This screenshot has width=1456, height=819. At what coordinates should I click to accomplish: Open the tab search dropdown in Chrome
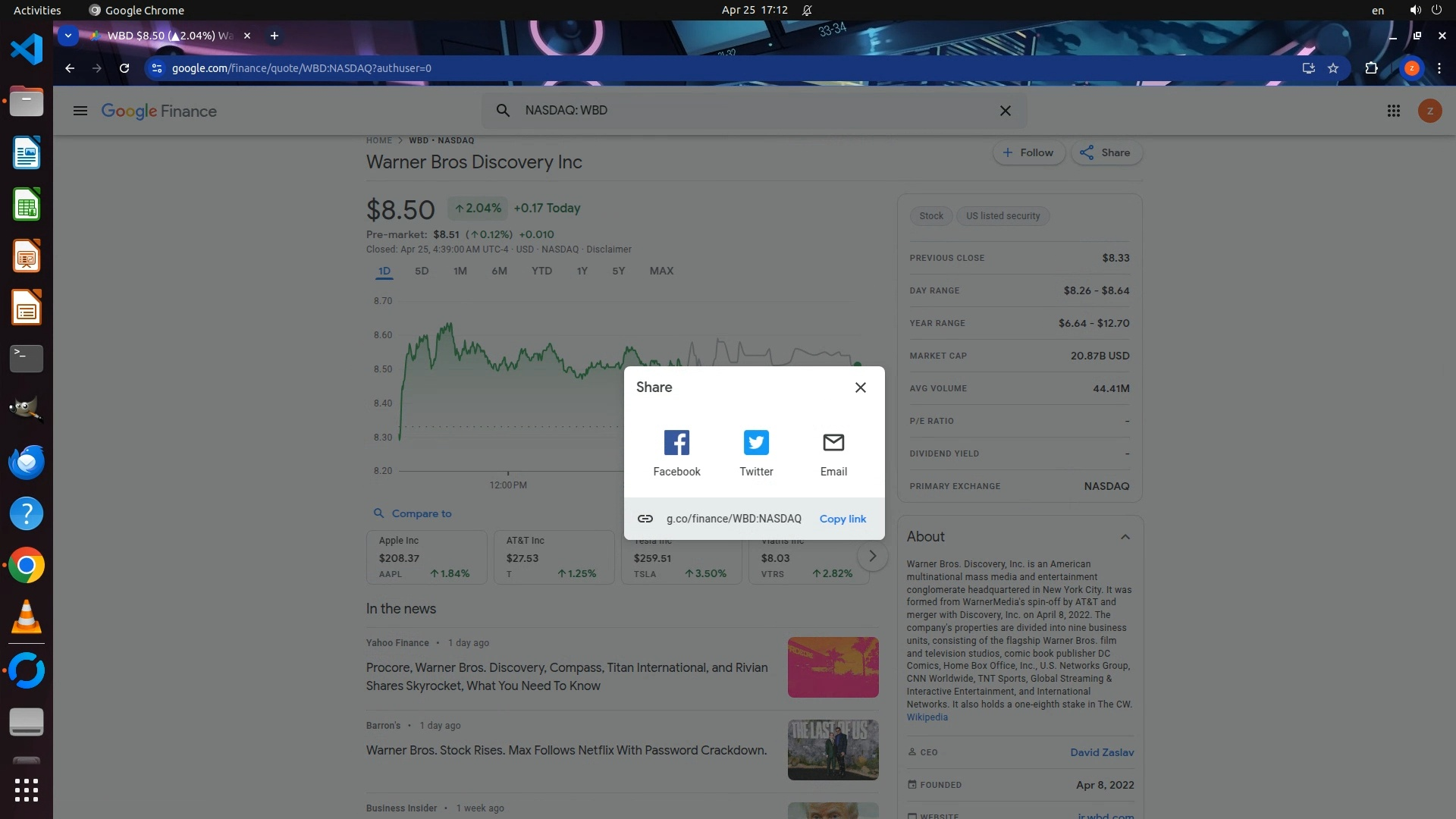(68, 36)
